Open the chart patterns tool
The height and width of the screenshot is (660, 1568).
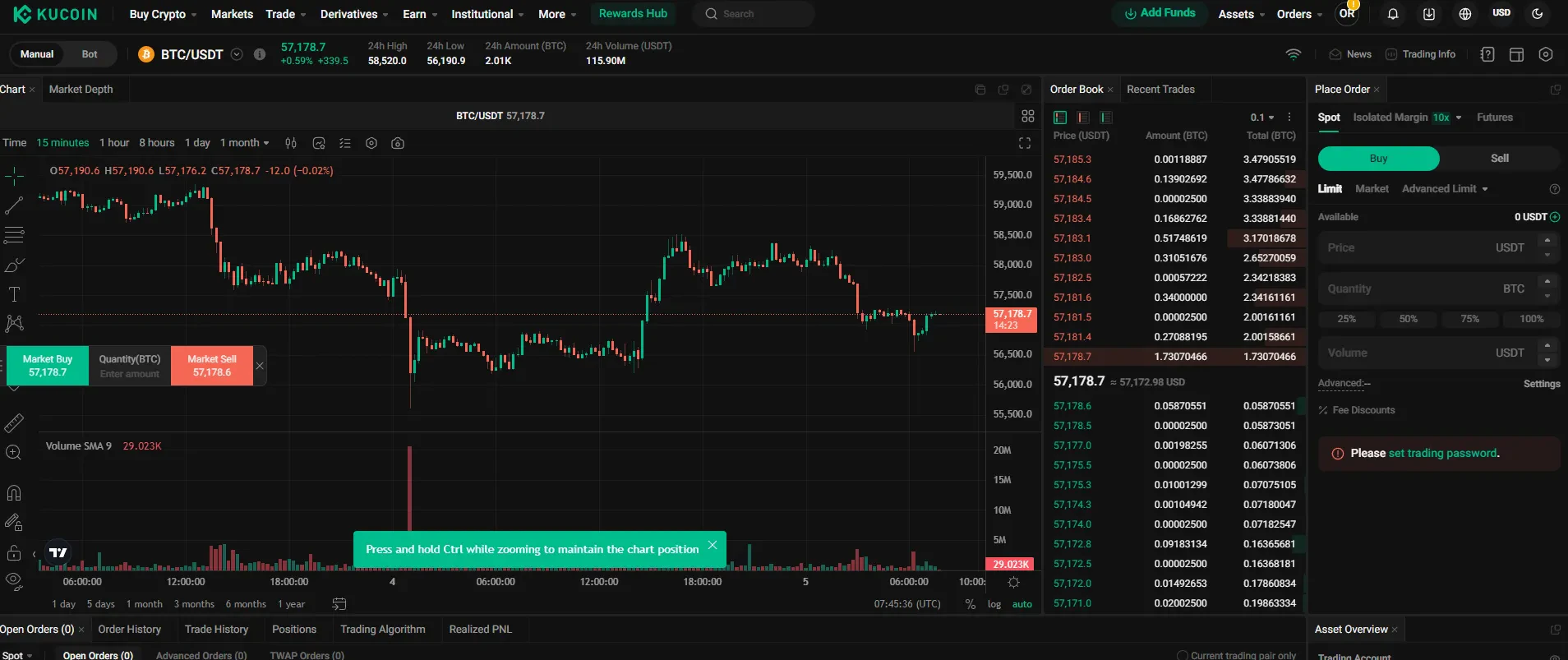click(x=14, y=323)
